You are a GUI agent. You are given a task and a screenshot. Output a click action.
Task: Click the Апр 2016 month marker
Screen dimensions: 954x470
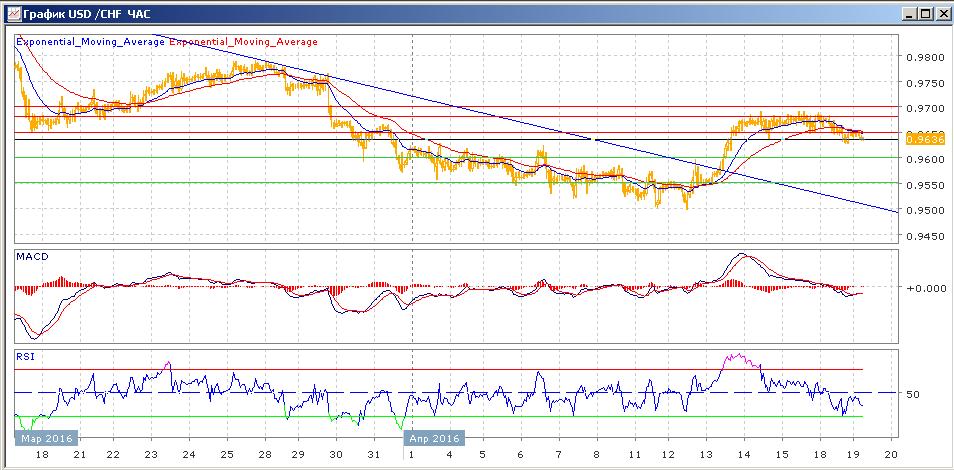(x=434, y=438)
